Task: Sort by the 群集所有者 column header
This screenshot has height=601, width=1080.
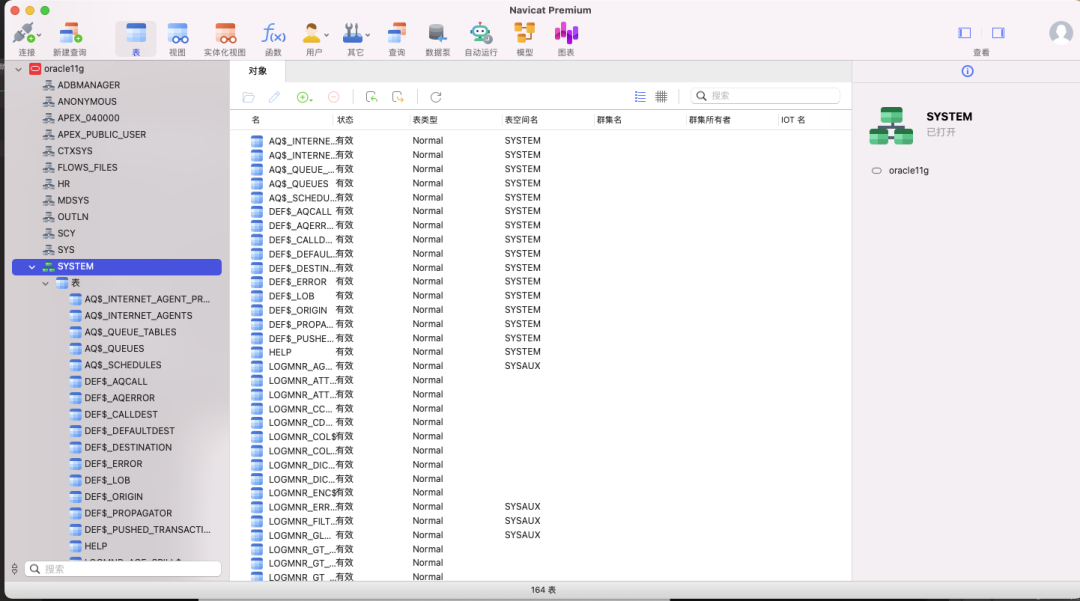Action: tap(709, 120)
